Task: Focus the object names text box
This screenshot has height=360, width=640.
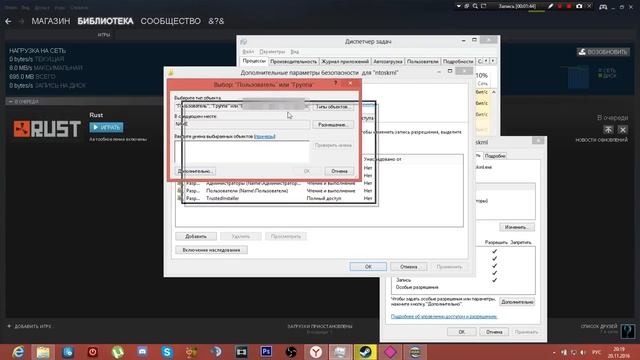Action: coord(242,151)
